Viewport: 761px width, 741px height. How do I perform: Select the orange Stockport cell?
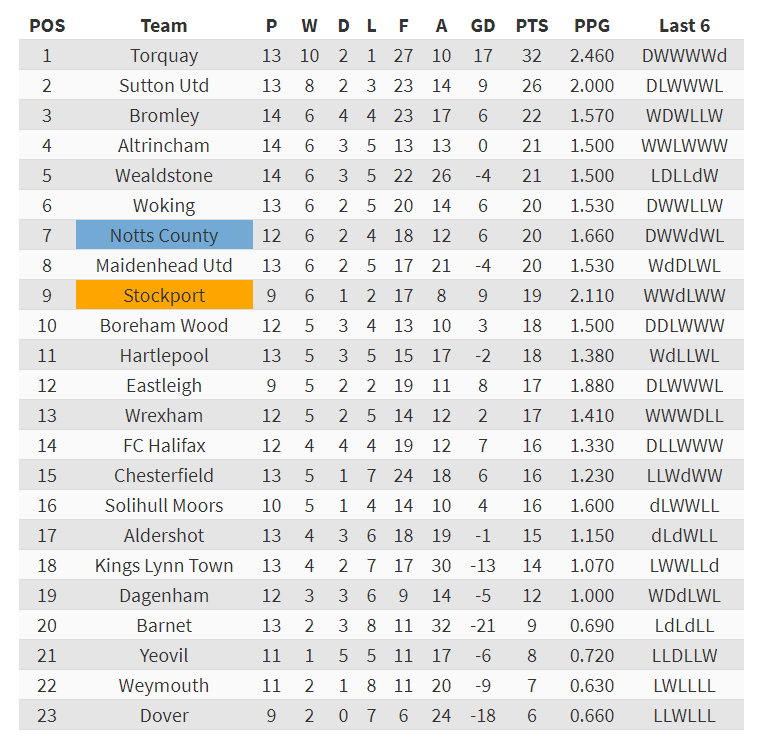tap(164, 296)
